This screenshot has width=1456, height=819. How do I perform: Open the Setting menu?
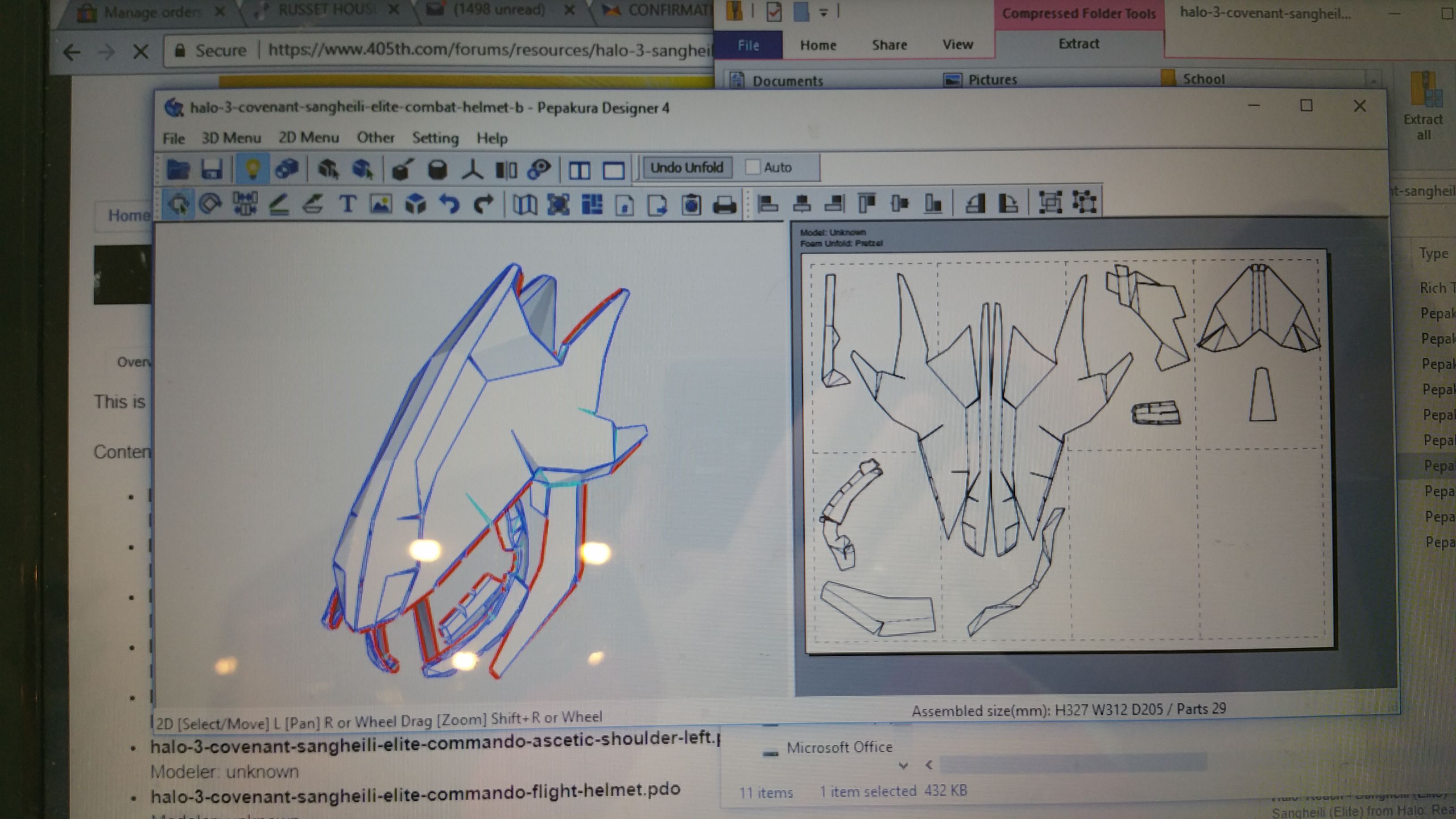[435, 138]
